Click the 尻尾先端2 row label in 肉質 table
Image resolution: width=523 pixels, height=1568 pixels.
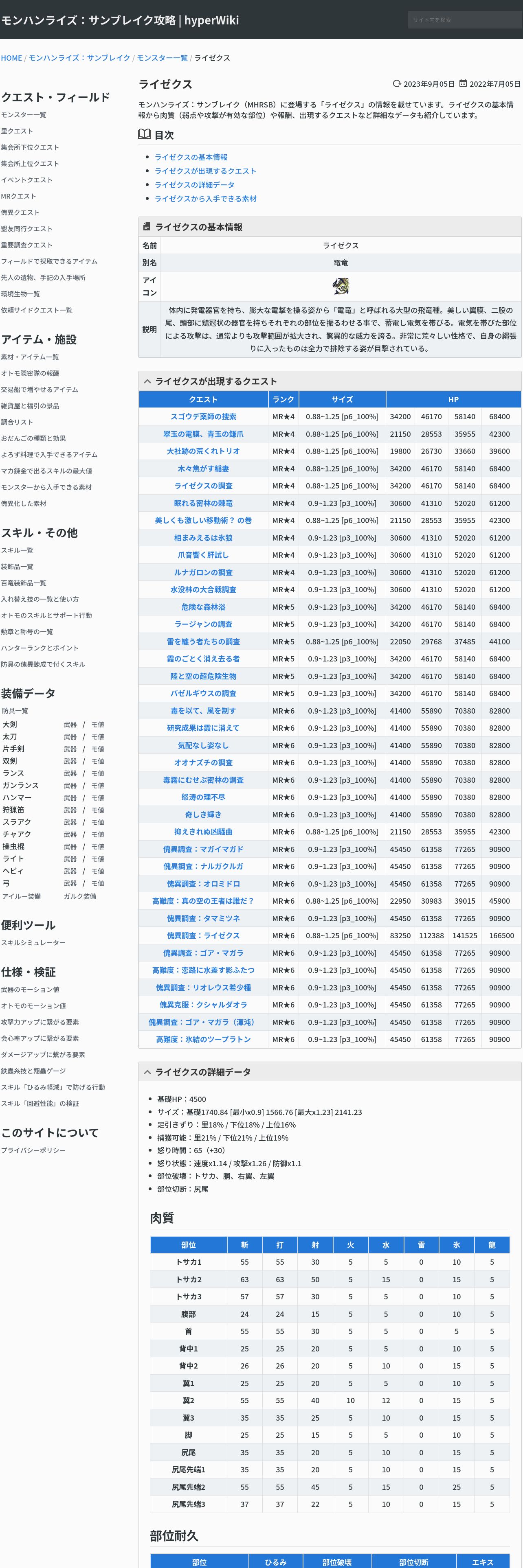click(189, 1487)
